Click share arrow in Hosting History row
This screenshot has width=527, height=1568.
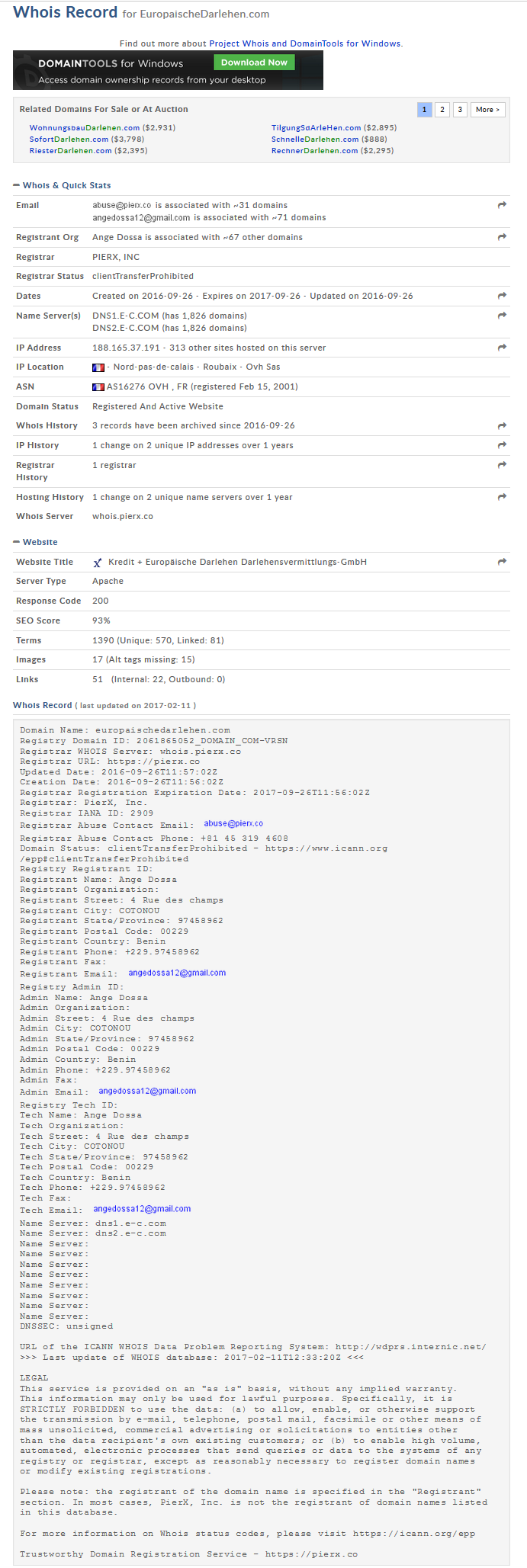[x=502, y=497]
